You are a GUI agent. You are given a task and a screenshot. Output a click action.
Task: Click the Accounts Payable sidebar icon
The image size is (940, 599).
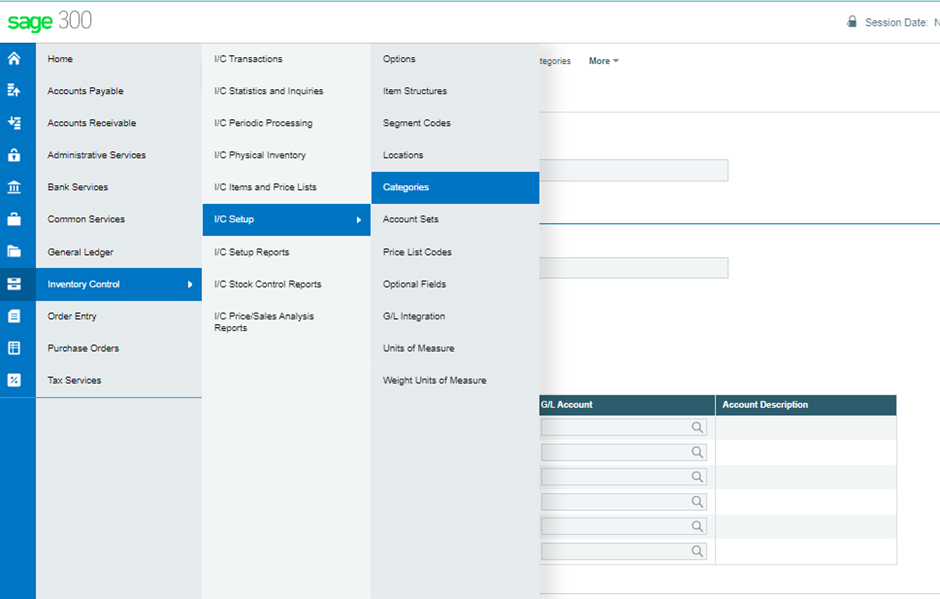[14, 91]
